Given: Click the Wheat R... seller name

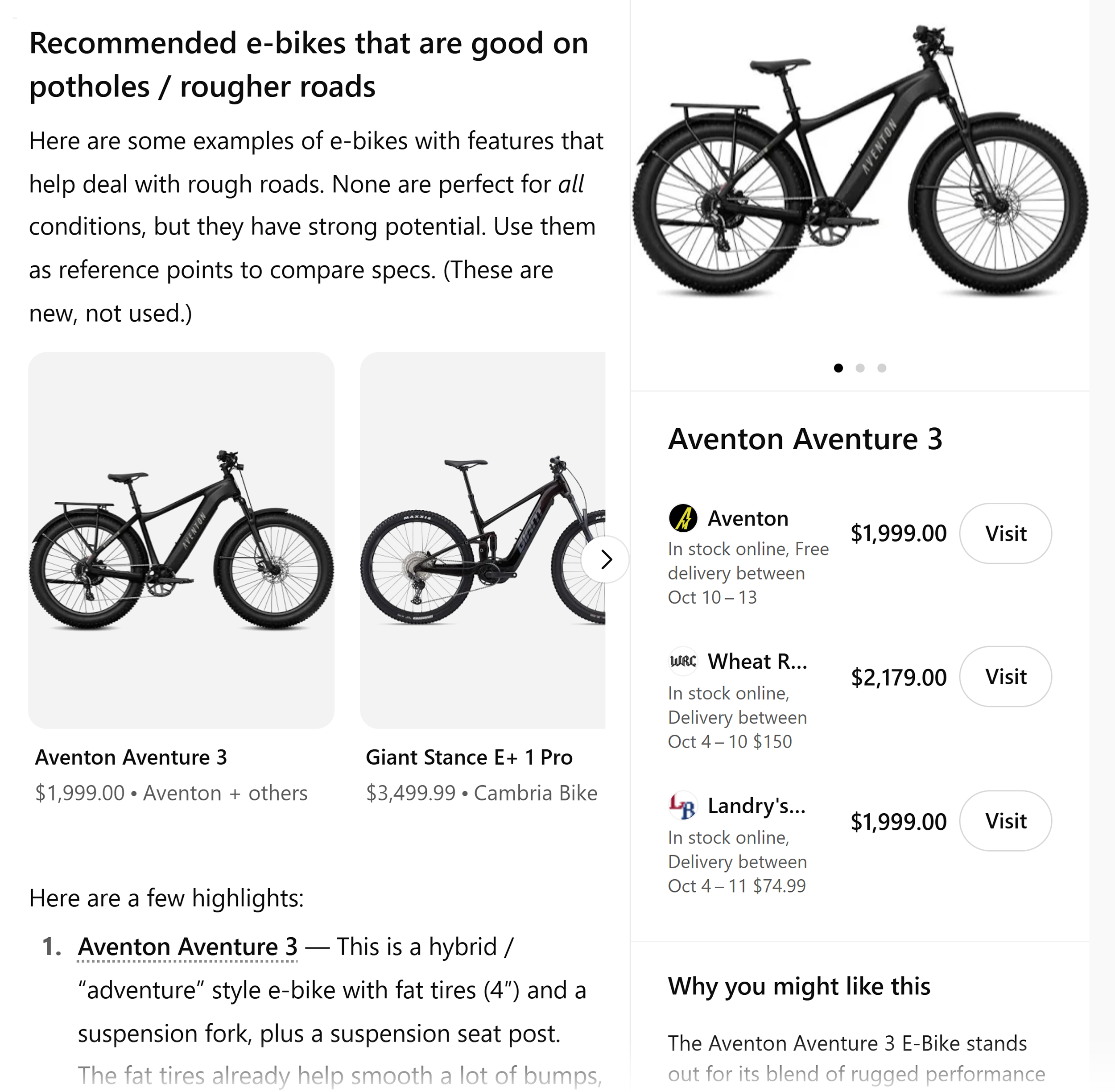Looking at the screenshot, I should click(x=757, y=661).
